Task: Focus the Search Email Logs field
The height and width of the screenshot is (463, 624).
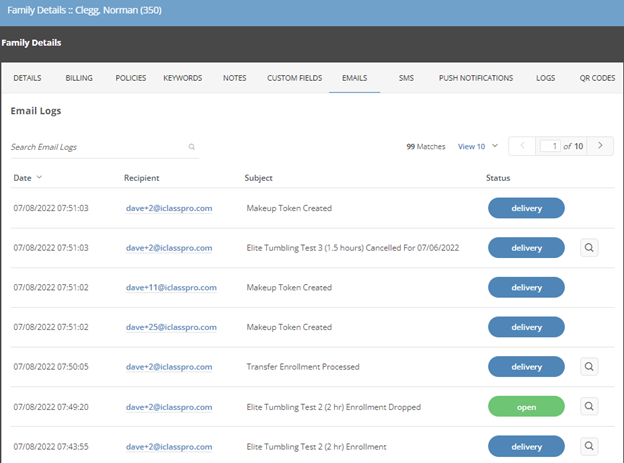Action: (x=104, y=147)
